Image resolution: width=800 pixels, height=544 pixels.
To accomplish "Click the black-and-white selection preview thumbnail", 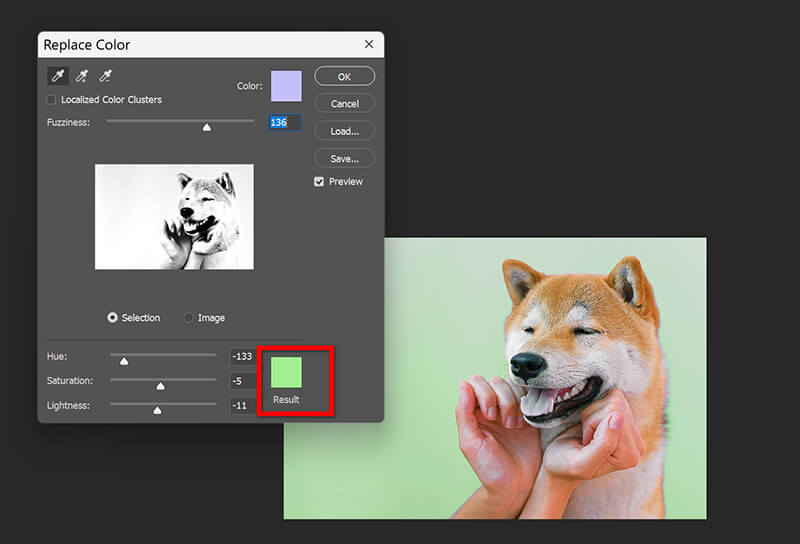I will click(x=174, y=216).
